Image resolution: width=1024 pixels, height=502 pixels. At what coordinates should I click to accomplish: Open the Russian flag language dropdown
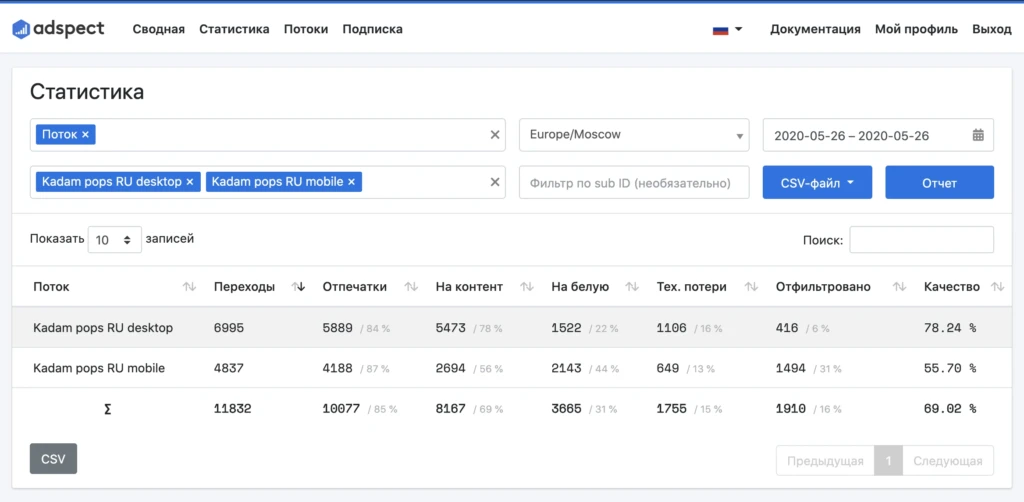(x=728, y=29)
